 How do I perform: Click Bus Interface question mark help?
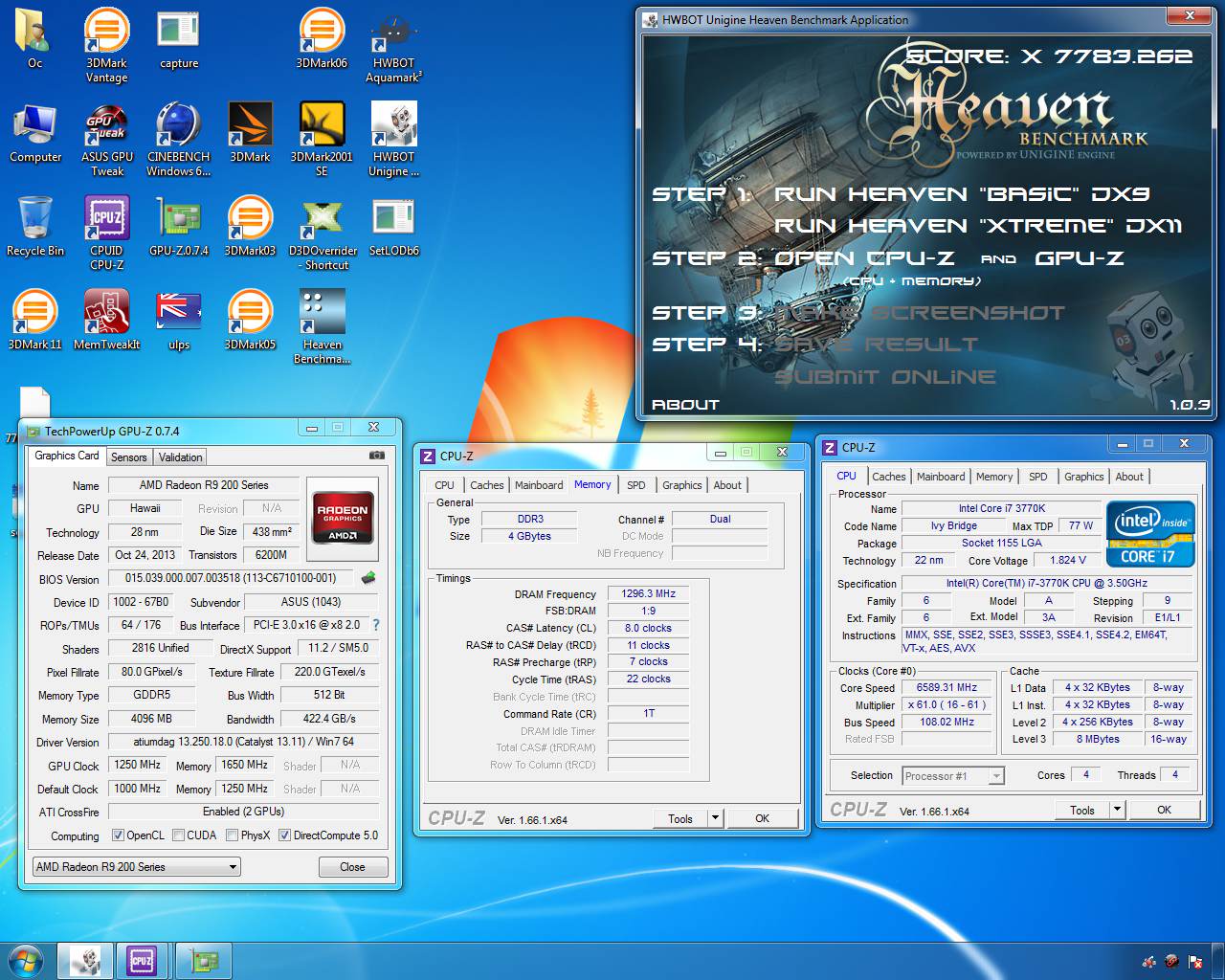[375, 625]
